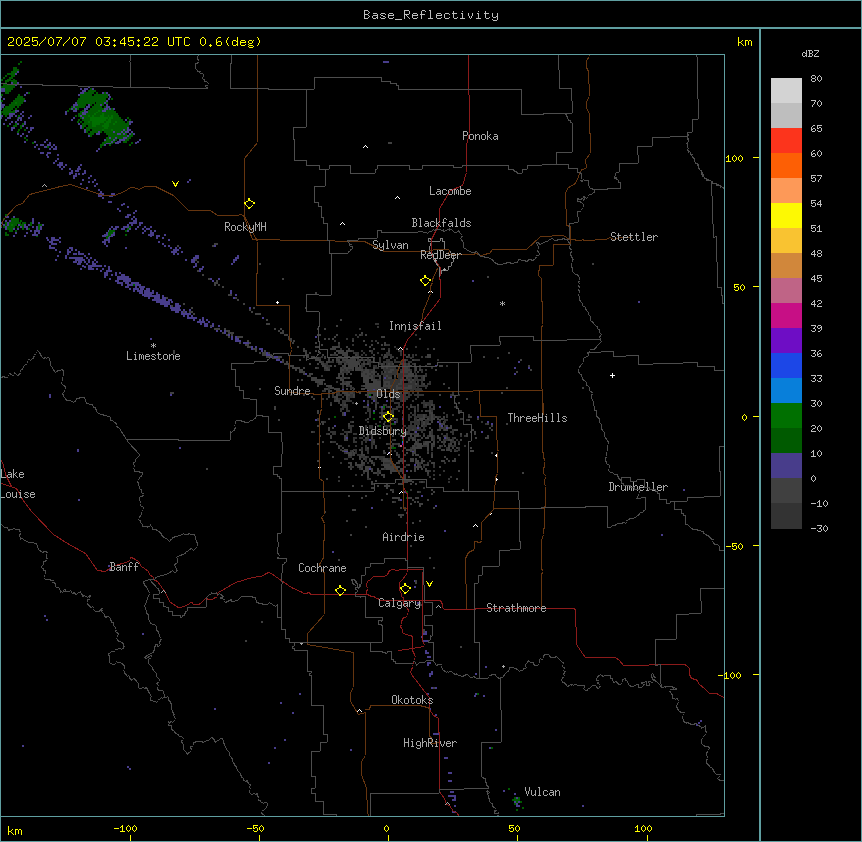Click the -50 tick label on the right axis

[x=734, y=546]
